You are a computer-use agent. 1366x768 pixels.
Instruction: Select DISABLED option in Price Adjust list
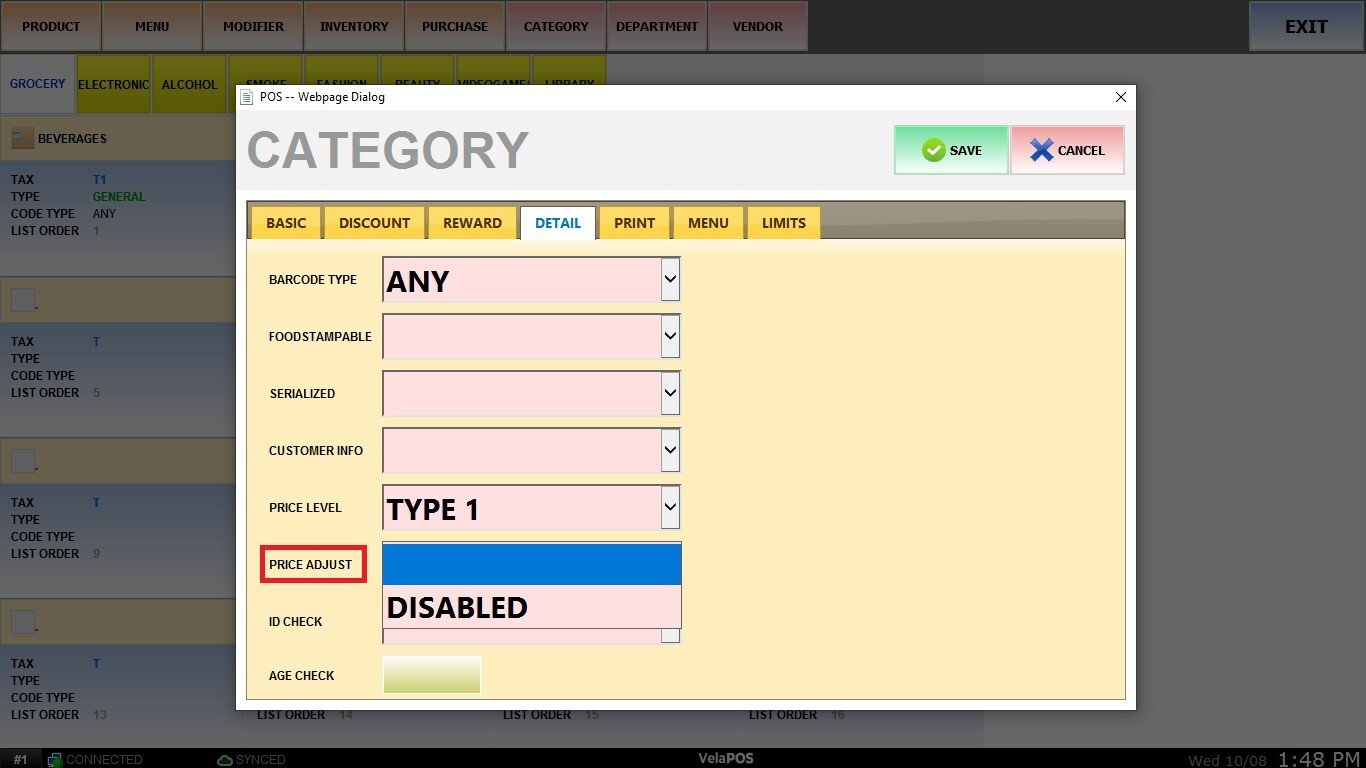(x=531, y=607)
